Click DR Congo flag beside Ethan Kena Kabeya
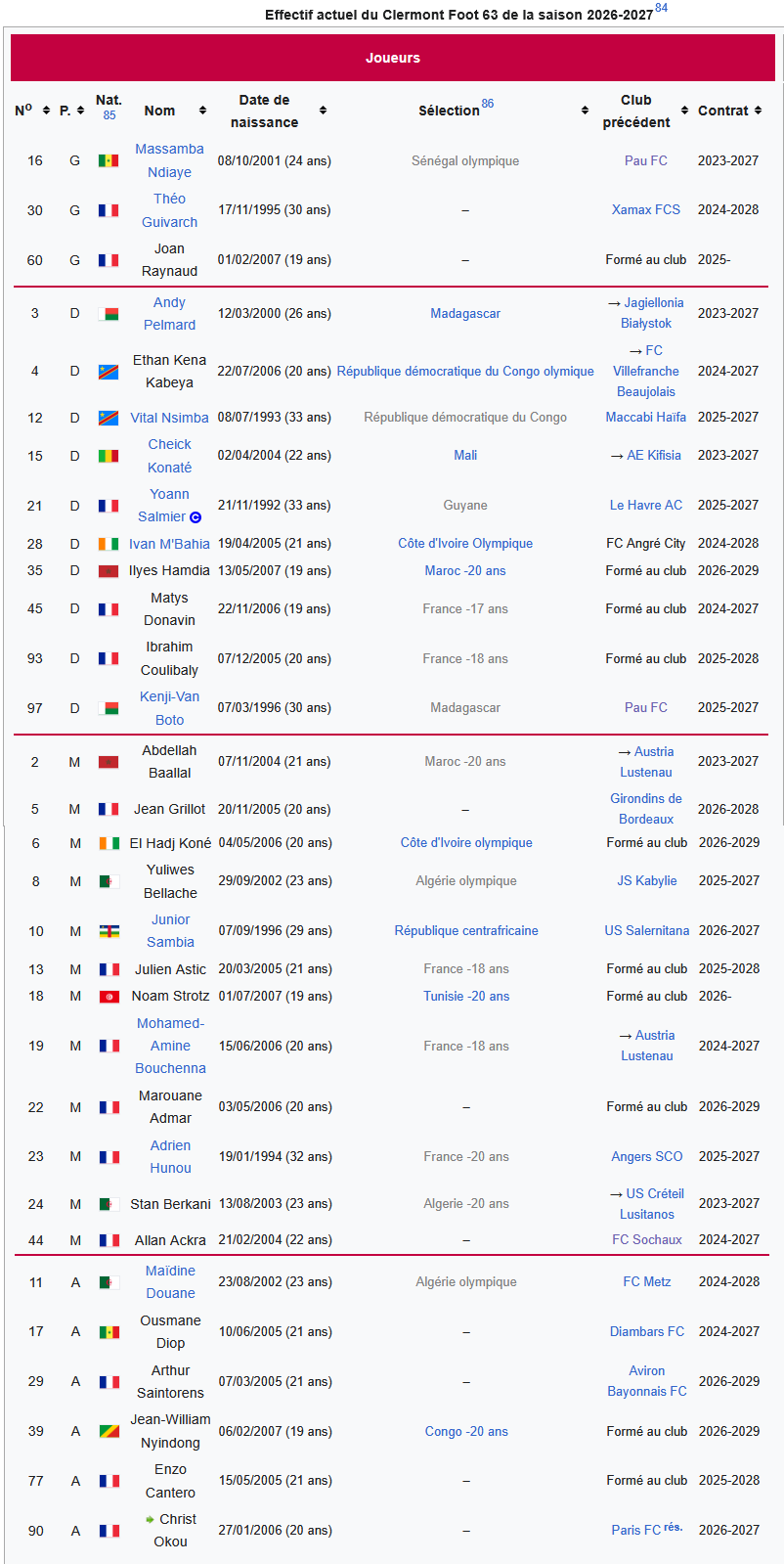The width and height of the screenshot is (784, 1564). coord(109,372)
